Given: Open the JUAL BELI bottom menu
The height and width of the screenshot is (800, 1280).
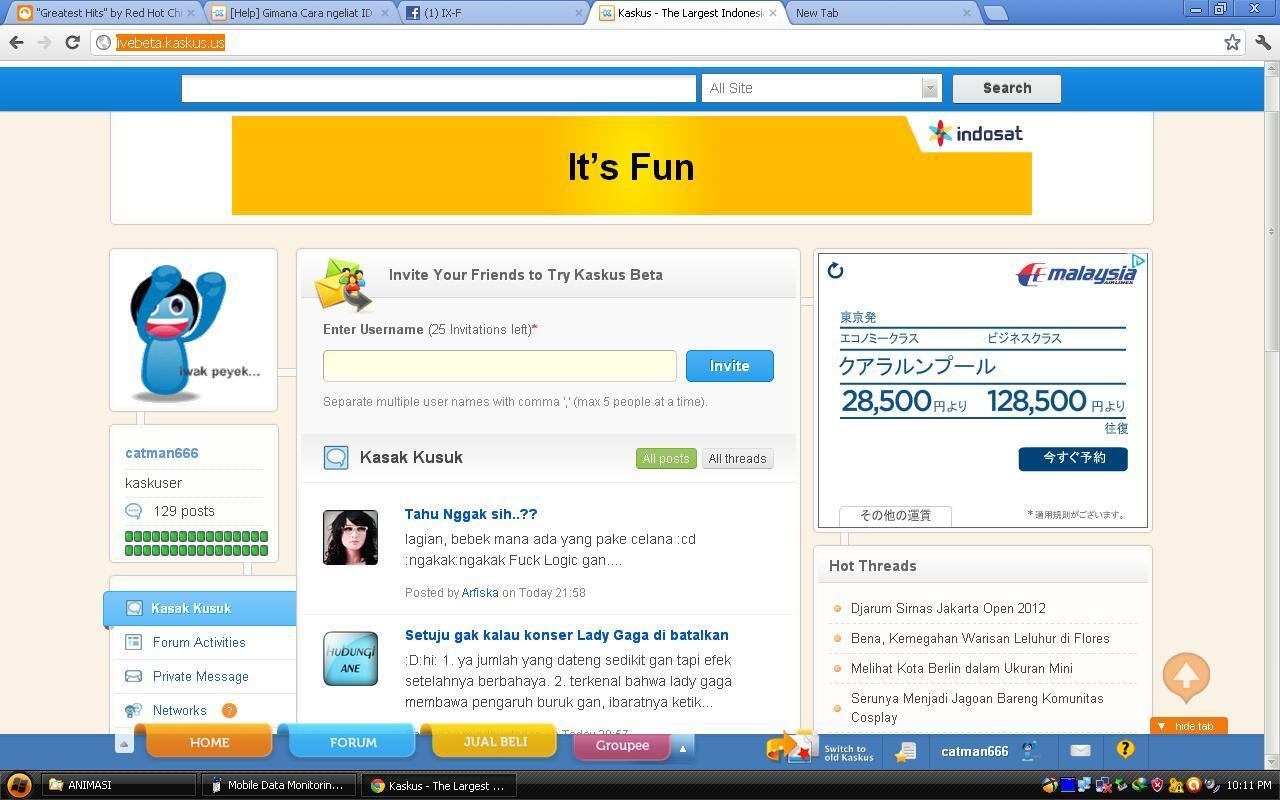Looking at the screenshot, I should [x=495, y=742].
